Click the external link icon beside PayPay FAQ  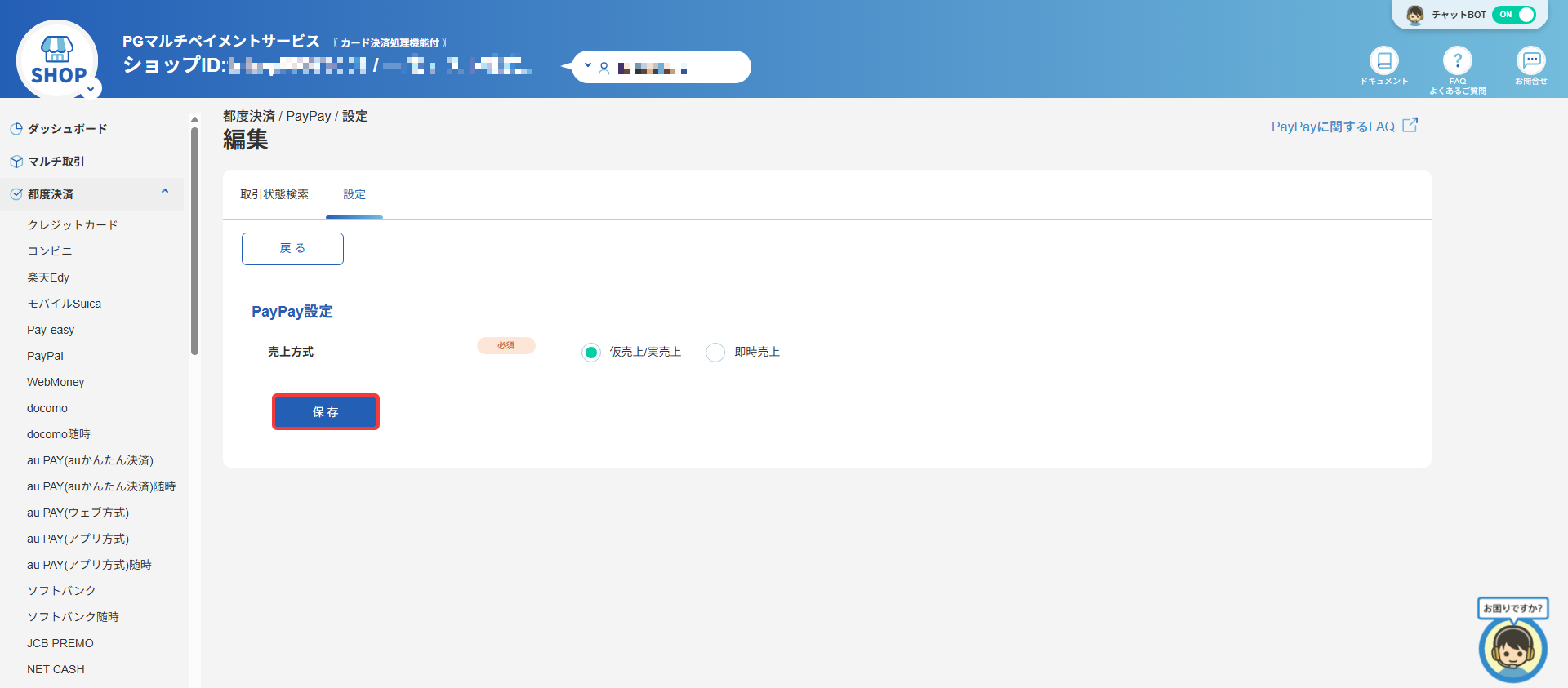tap(1410, 126)
